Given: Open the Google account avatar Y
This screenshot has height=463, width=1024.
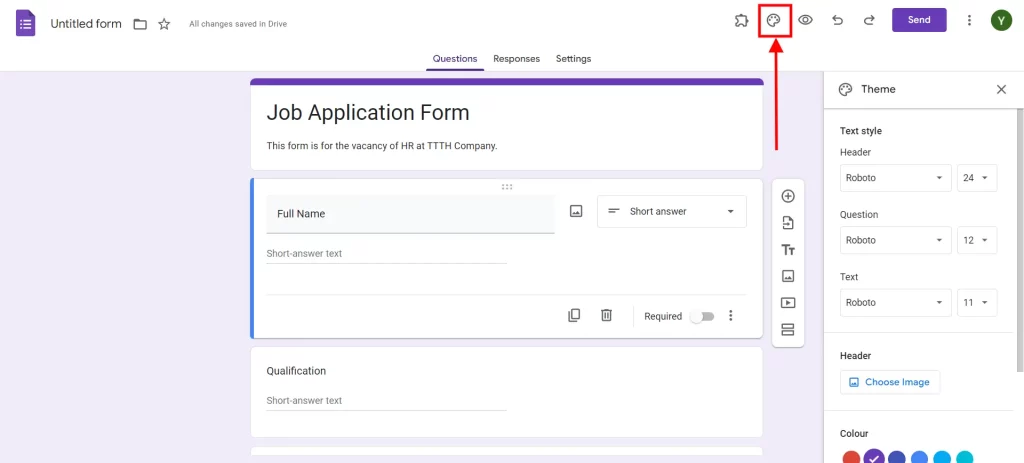Looking at the screenshot, I should click(x=1001, y=20).
